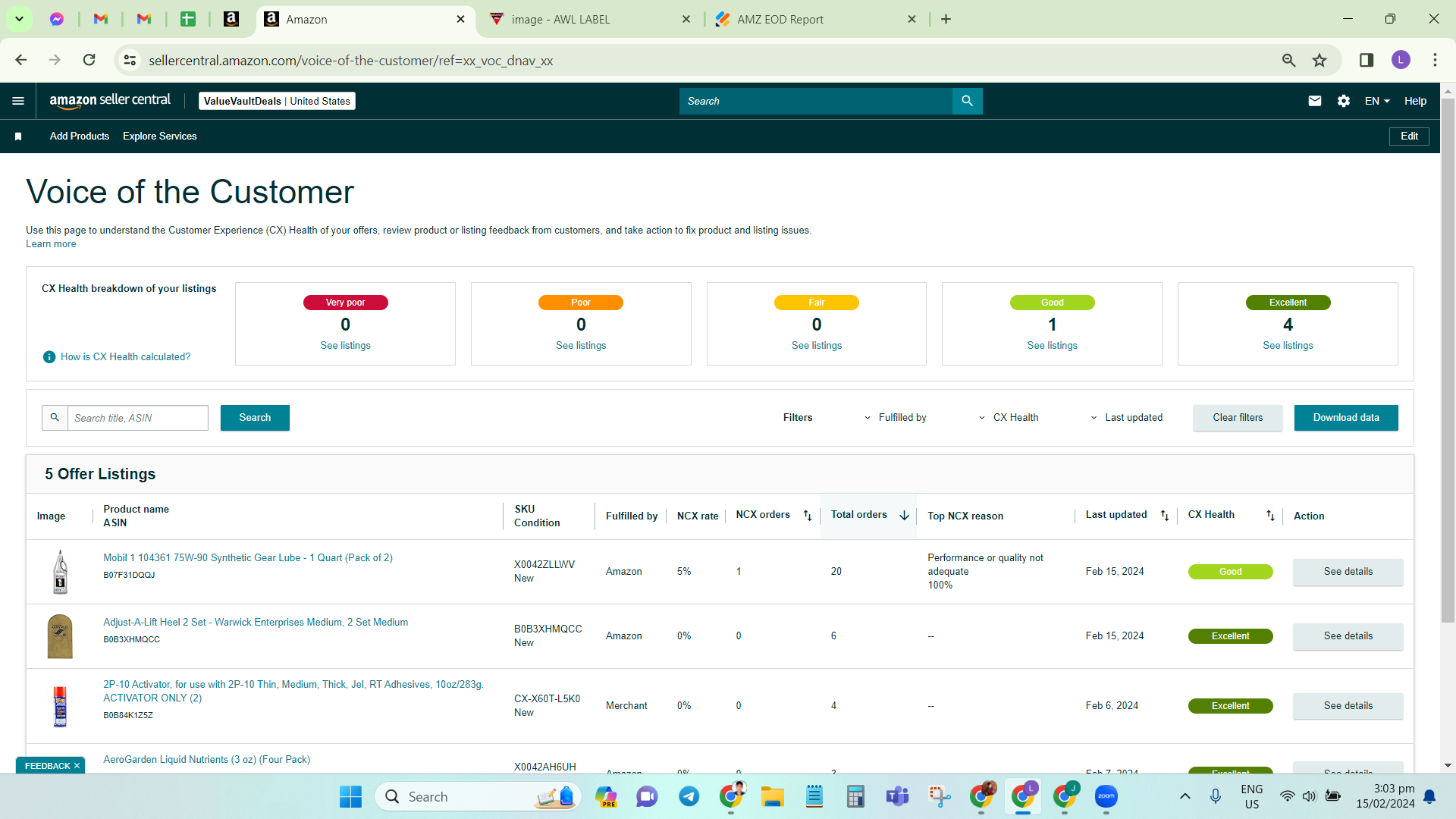Click Download data button
This screenshot has height=819, width=1456.
coord(1346,418)
